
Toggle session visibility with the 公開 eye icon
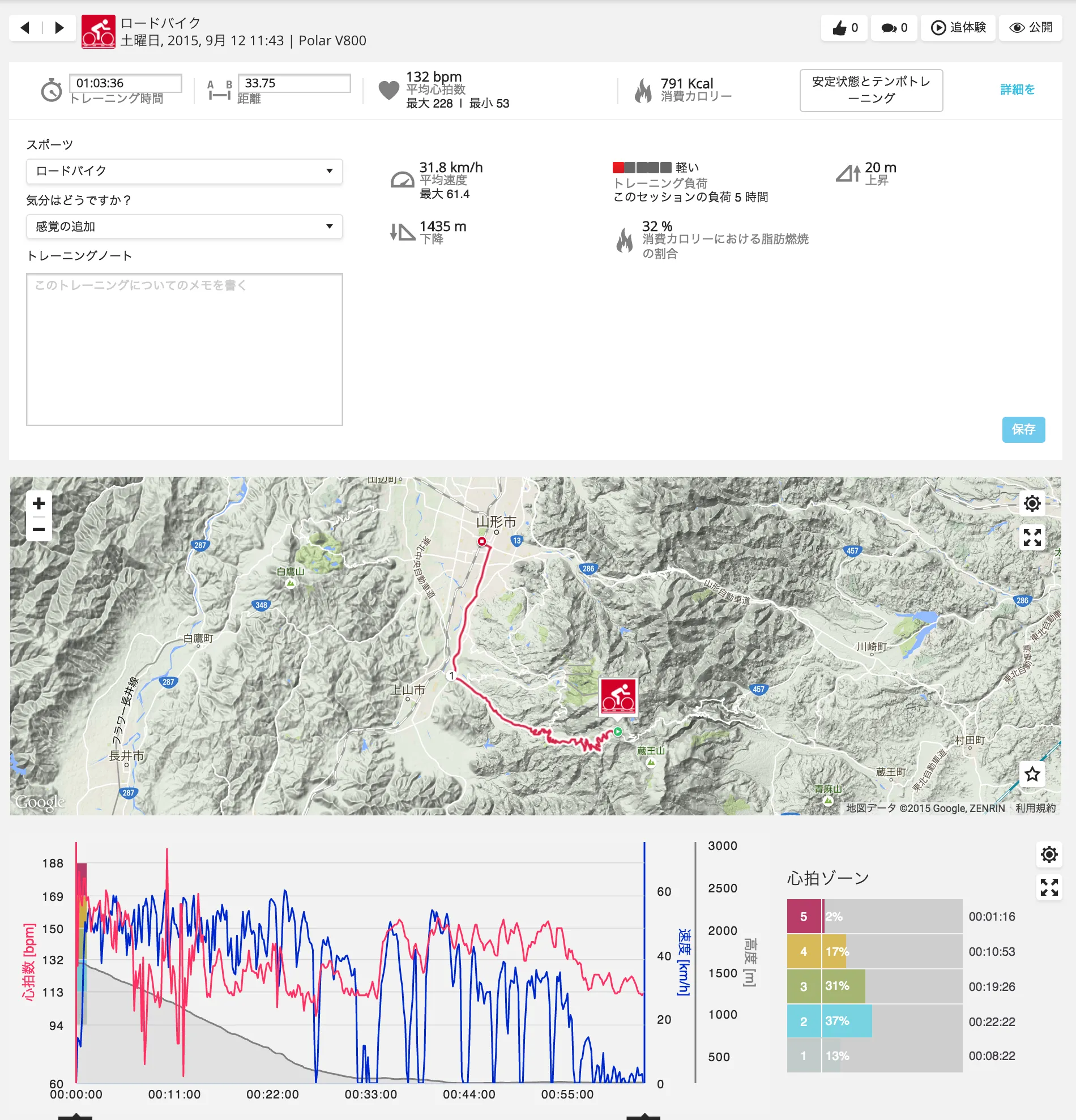pos(1017,27)
